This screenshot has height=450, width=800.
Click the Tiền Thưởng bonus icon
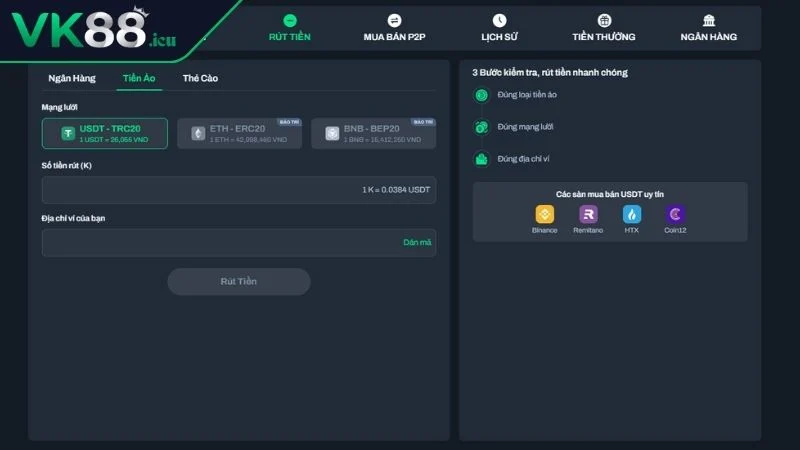(x=604, y=20)
